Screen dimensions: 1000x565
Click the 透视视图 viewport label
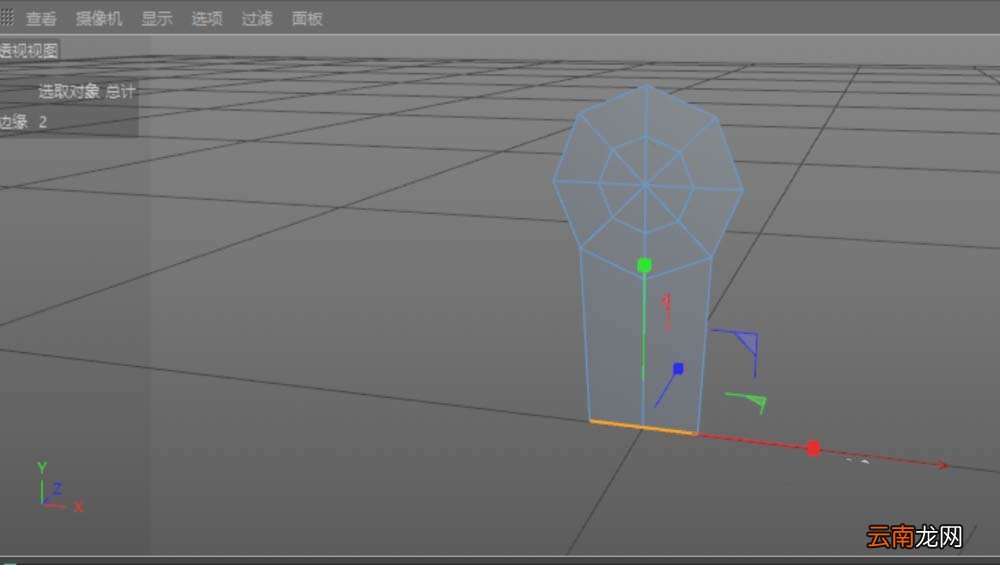click(29, 50)
